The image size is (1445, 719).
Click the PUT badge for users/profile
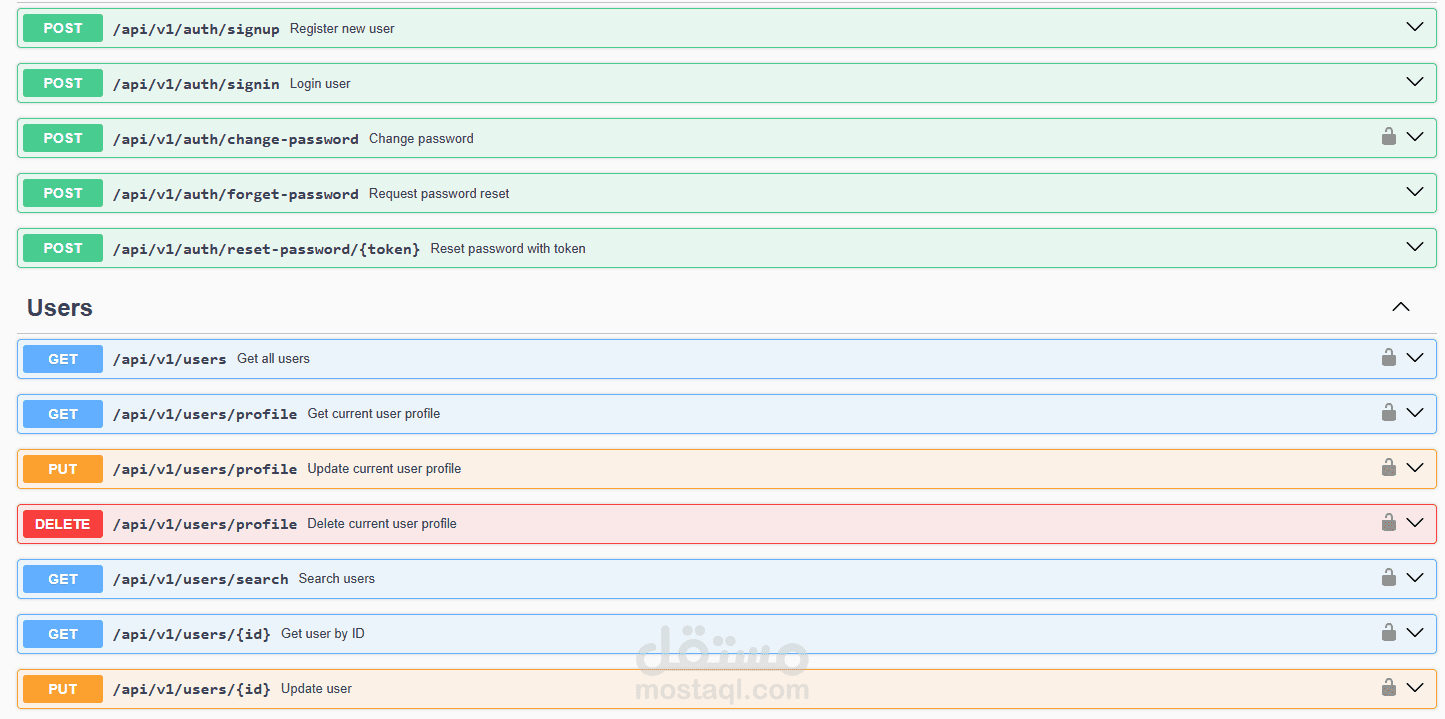click(x=63, y=469)
